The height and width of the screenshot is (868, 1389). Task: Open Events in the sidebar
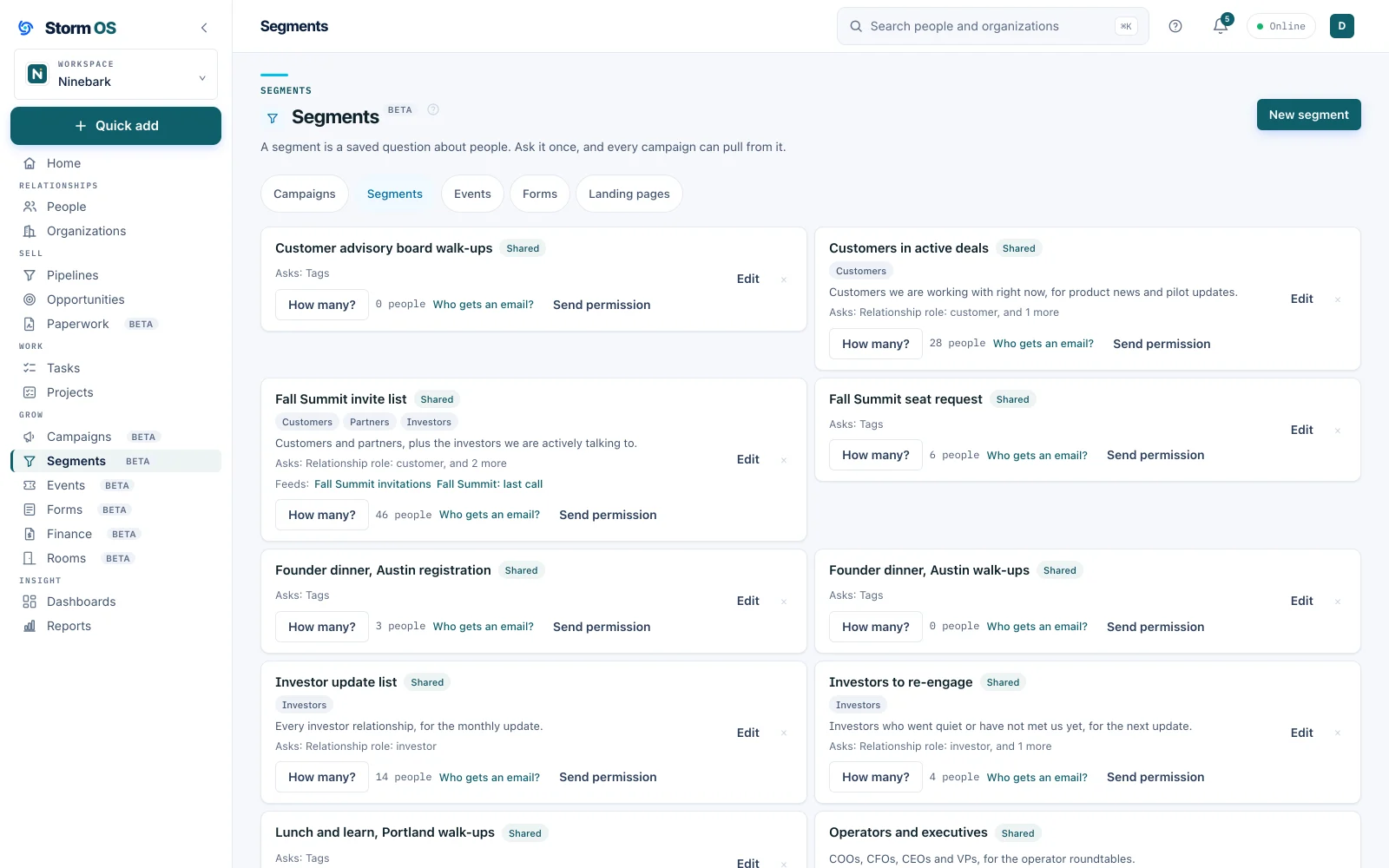(115, 485)
